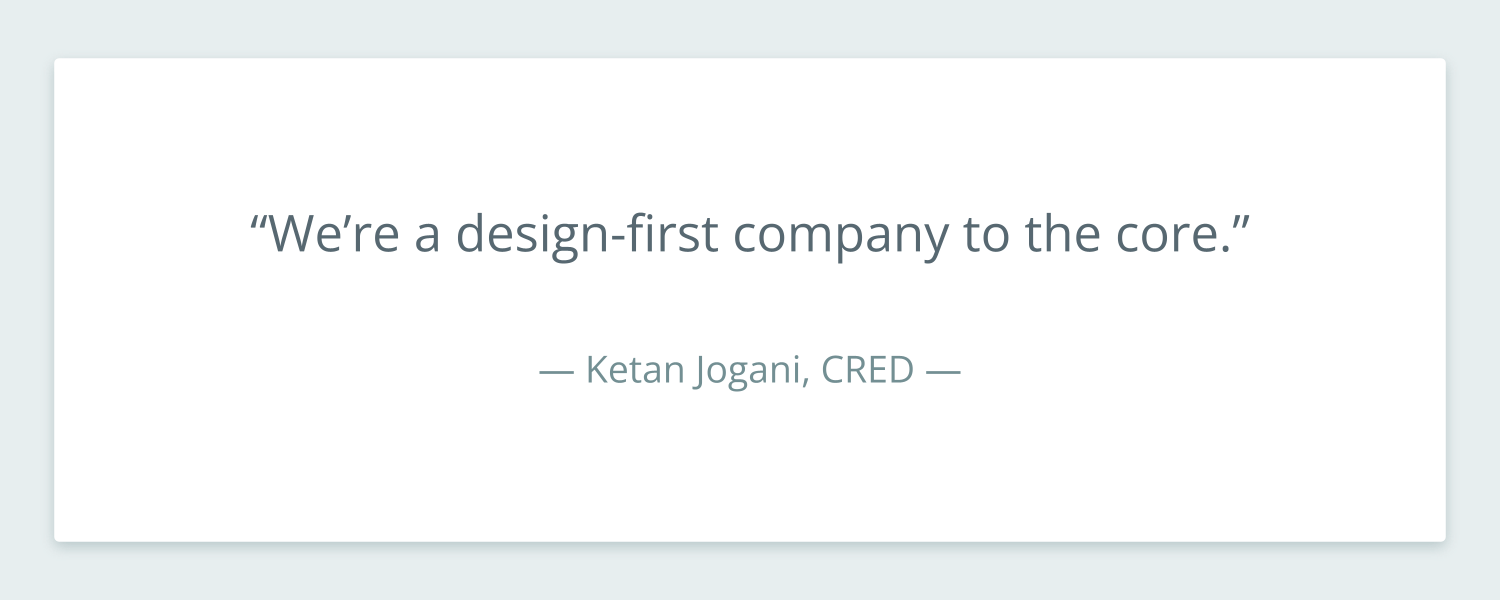This screenshot has height=600, width=1500.
Task: Click the opening quotation mark
Action: pos(258,220)
